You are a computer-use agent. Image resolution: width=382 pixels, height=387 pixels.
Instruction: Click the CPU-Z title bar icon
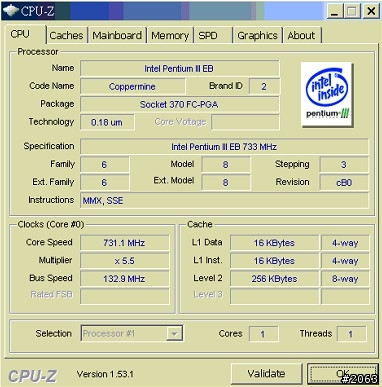pyautogui.click(x=10, y=11)
